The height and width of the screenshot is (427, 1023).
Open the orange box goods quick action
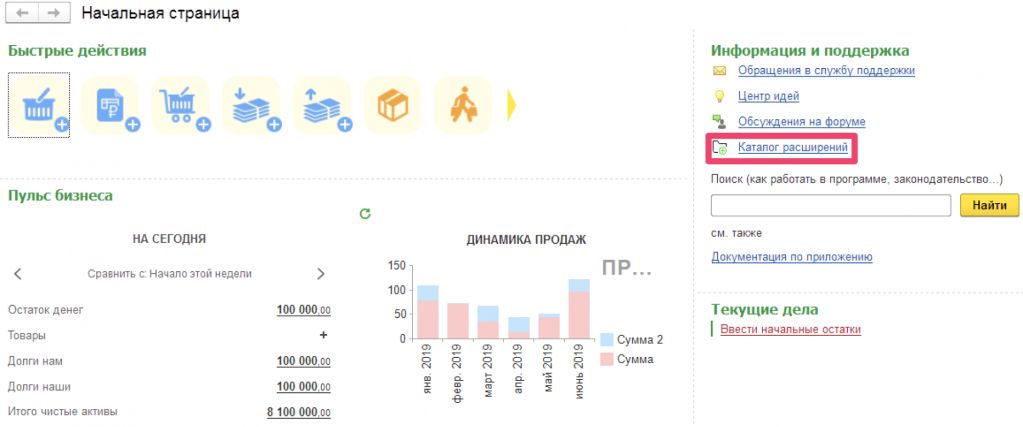pyautogui.click(x=392, y=105)
